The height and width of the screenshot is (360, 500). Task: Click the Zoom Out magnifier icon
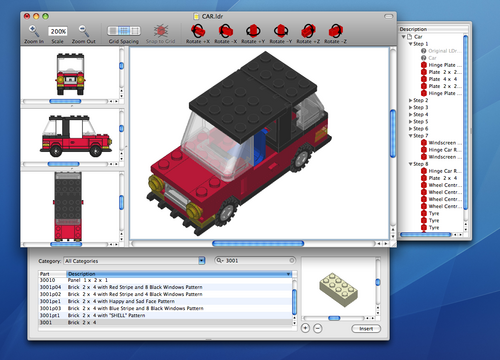click(84, 31)
